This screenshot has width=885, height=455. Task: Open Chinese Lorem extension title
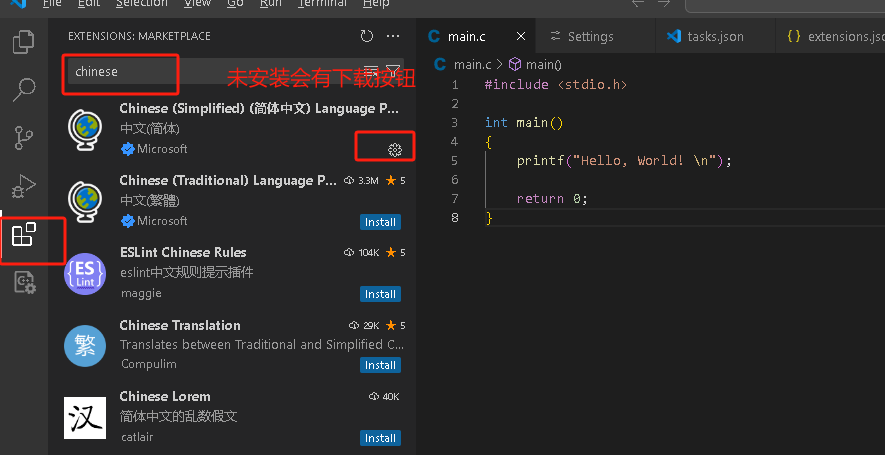(165, 396)
